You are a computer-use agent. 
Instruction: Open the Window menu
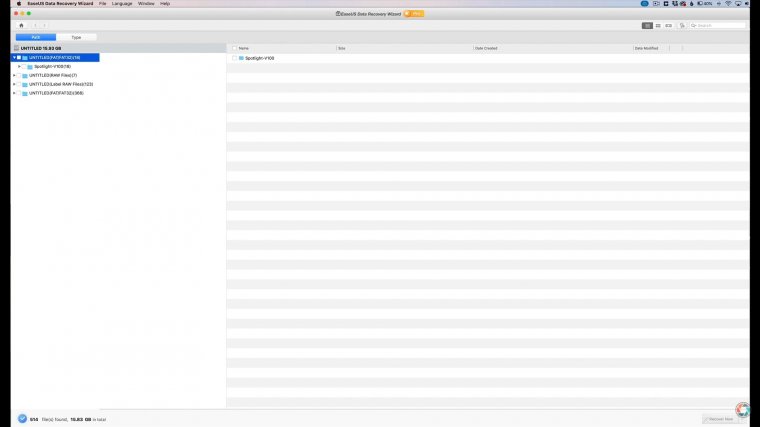coord(146,3)
